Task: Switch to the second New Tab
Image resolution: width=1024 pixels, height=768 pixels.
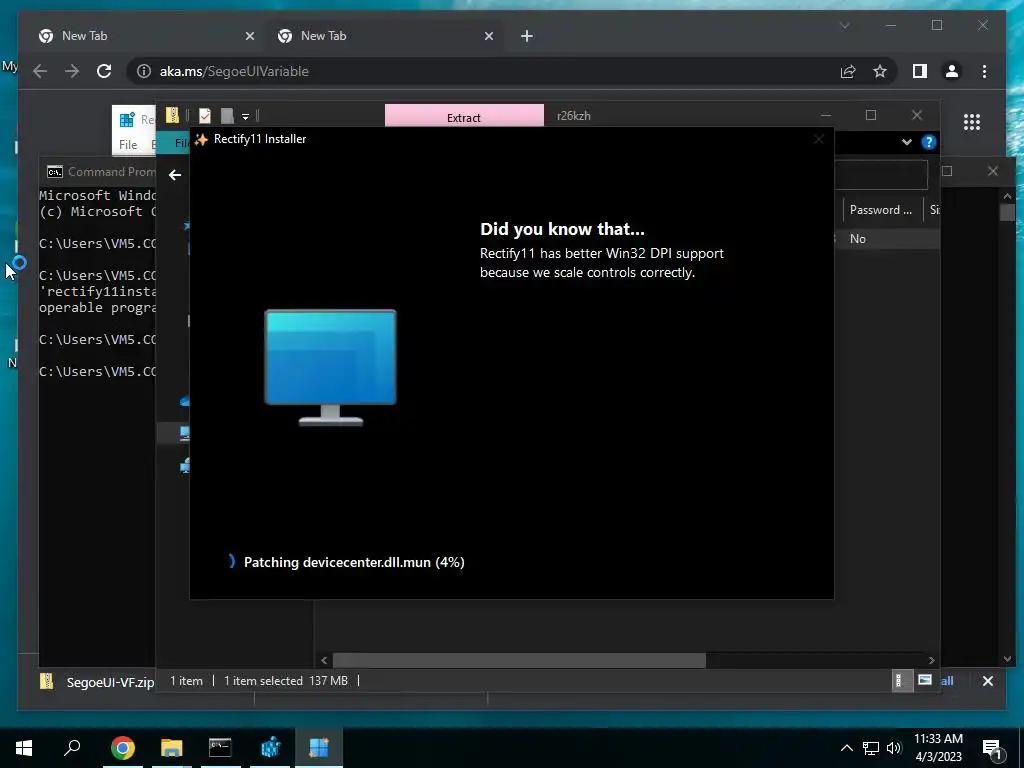Action: [382, 36]
